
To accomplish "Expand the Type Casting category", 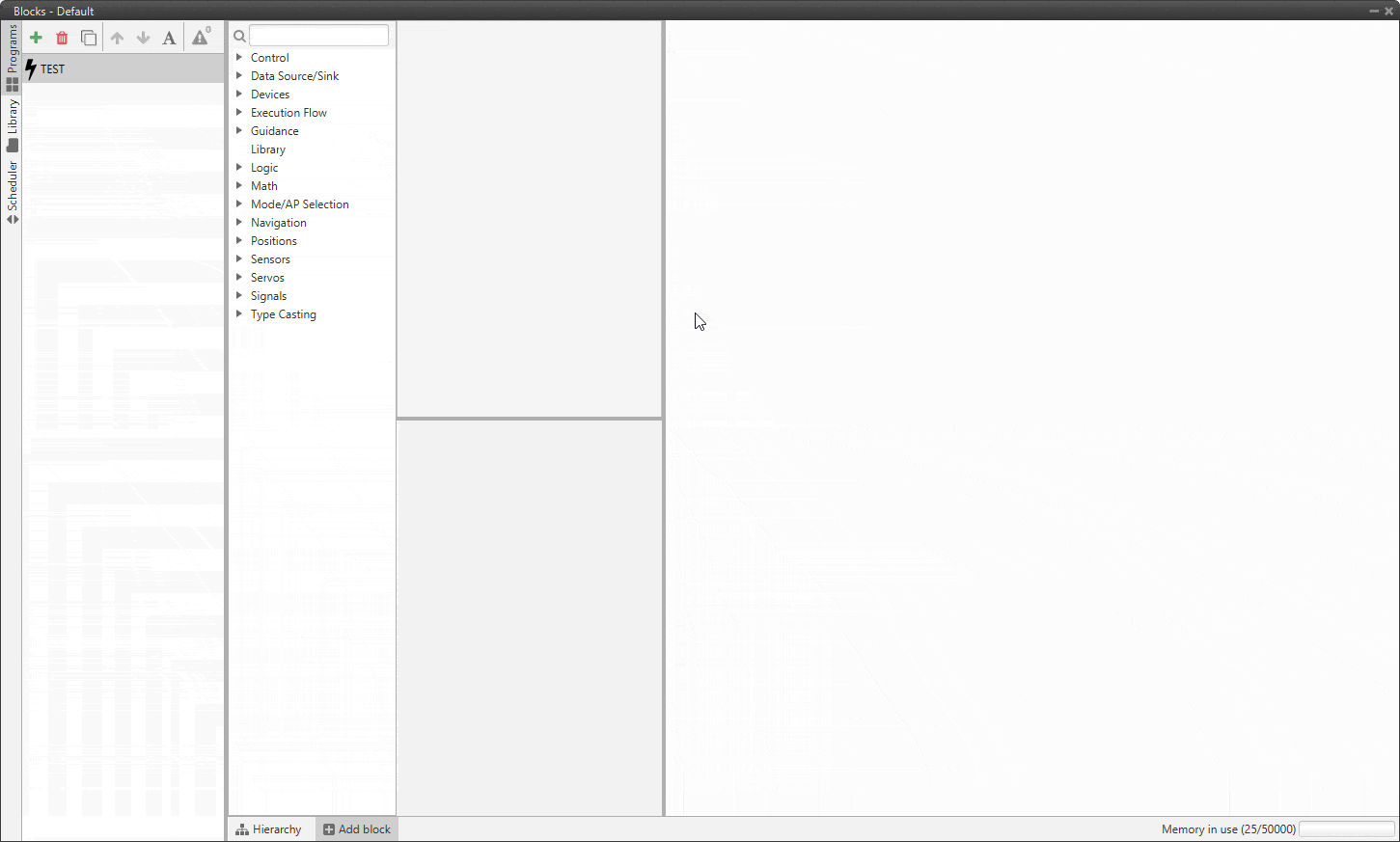I will 239,314.
